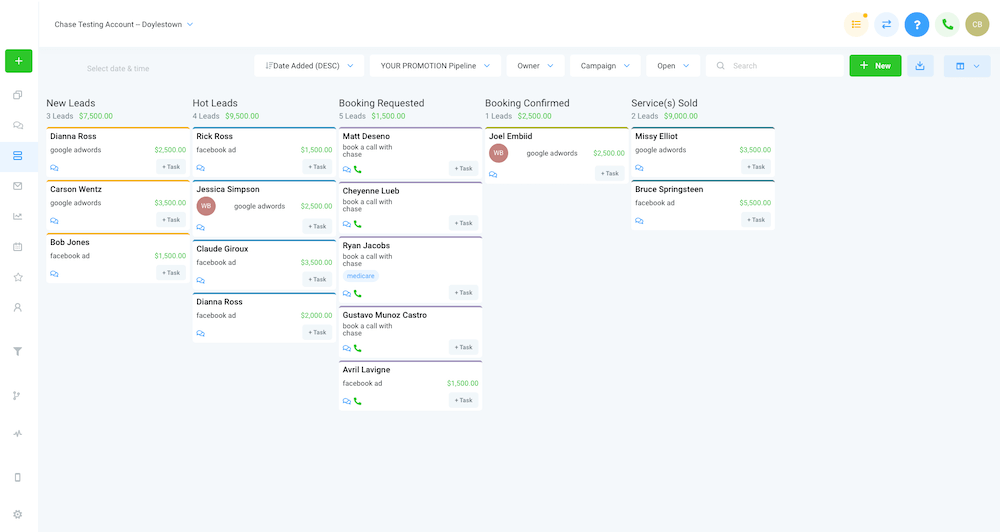Open the blue help question mark
Viewport: 1000px width, 532px height.
(916, 25)
